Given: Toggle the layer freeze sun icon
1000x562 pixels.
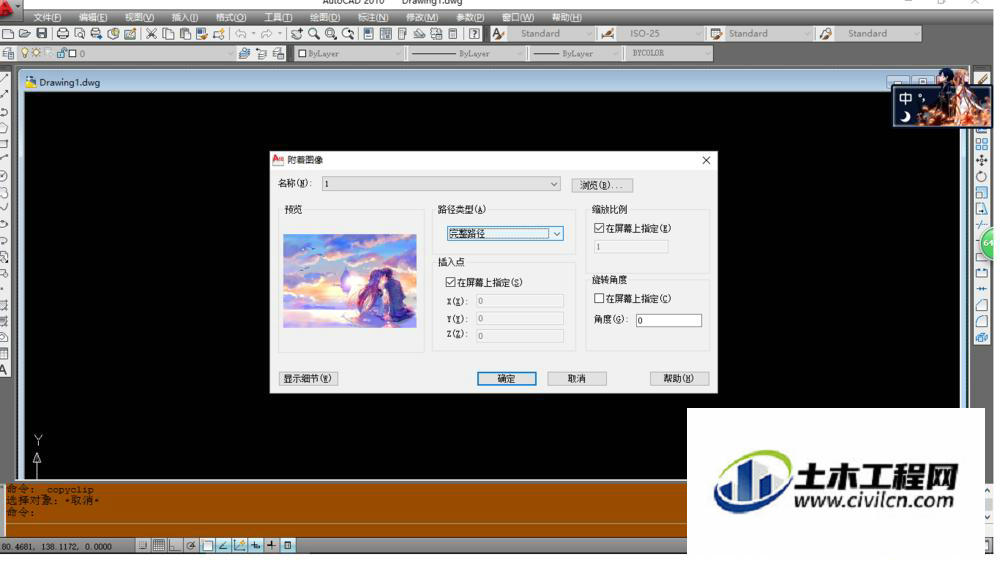Looking at the screenshot, I should [x=36, y=54].
